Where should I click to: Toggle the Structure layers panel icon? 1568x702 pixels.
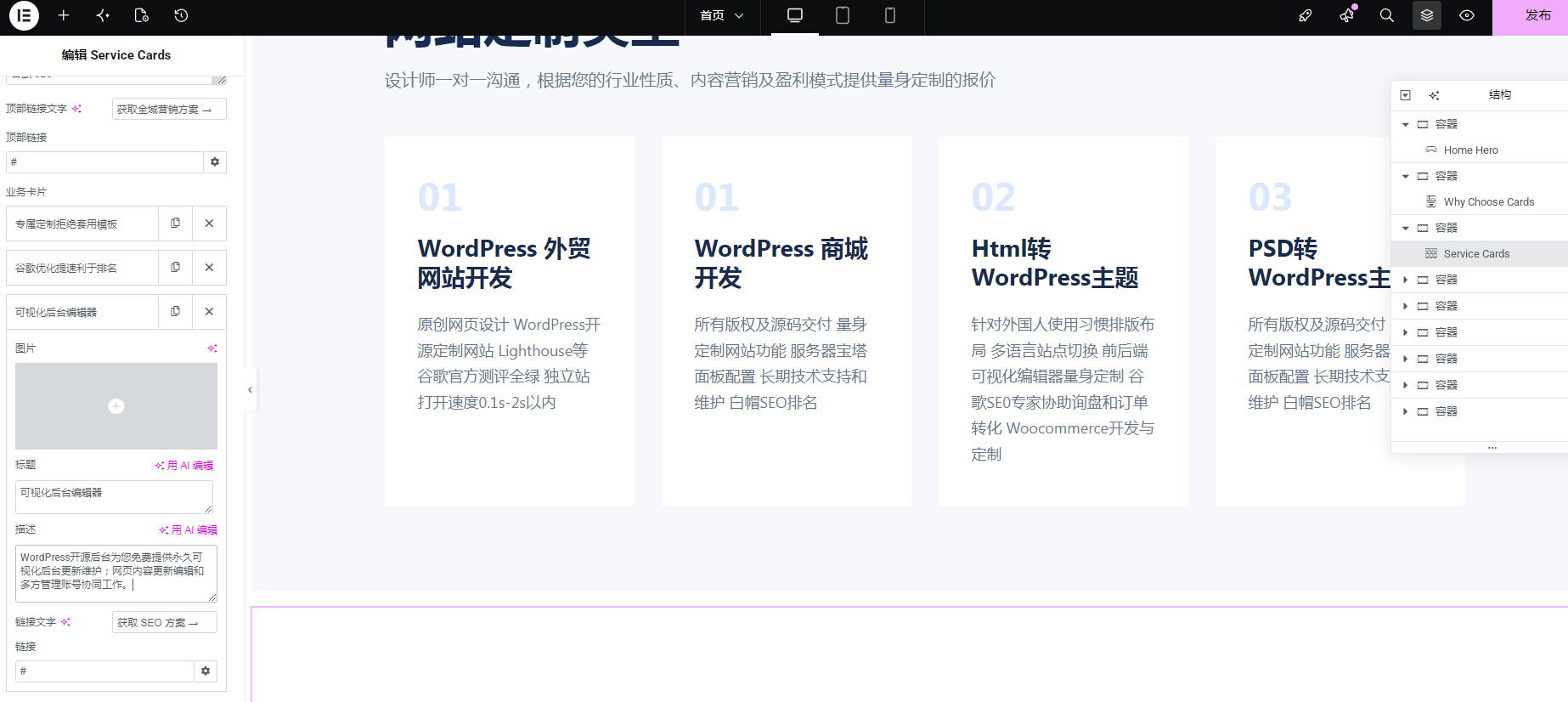click(x=1427, y=15)
